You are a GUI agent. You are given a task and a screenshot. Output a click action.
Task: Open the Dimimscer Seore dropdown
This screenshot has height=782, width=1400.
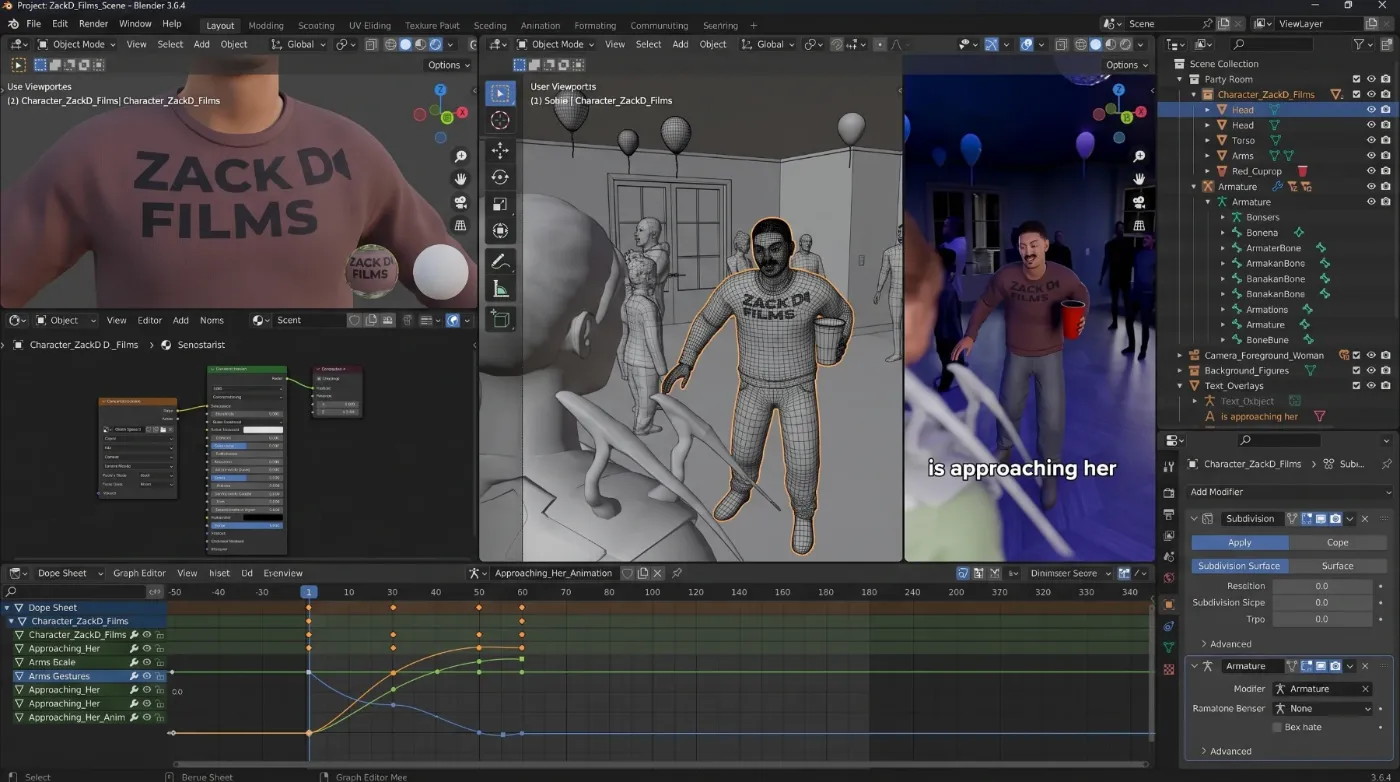tap(1070, 573)
